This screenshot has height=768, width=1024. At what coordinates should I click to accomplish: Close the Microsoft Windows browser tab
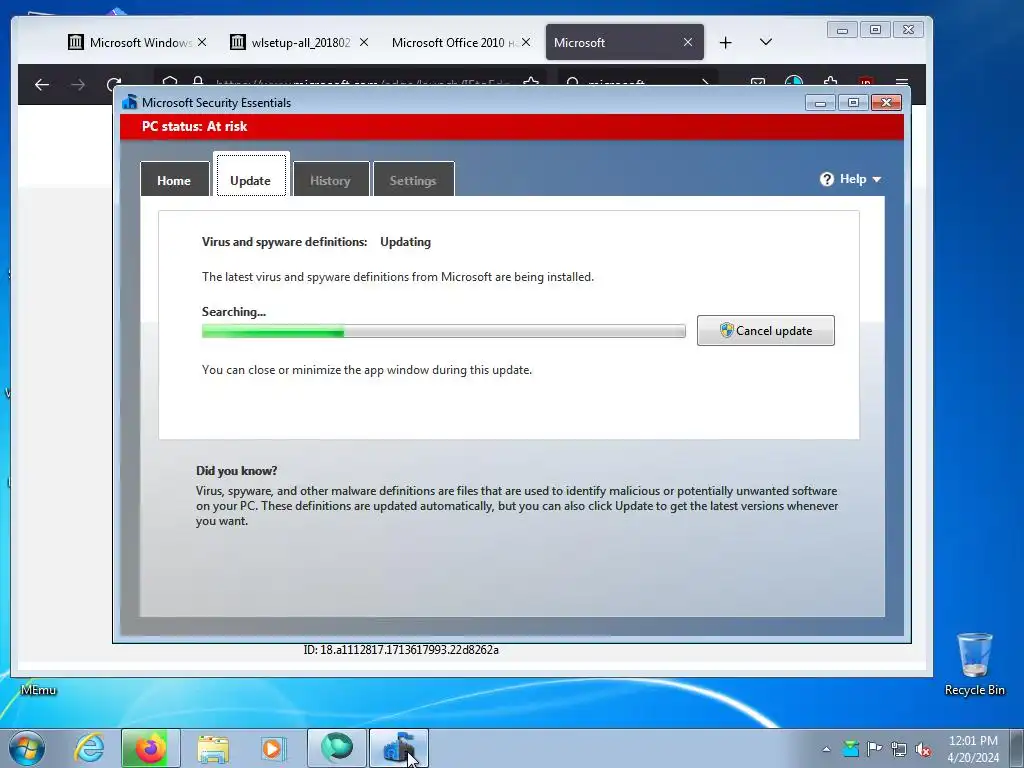(202, 42)
